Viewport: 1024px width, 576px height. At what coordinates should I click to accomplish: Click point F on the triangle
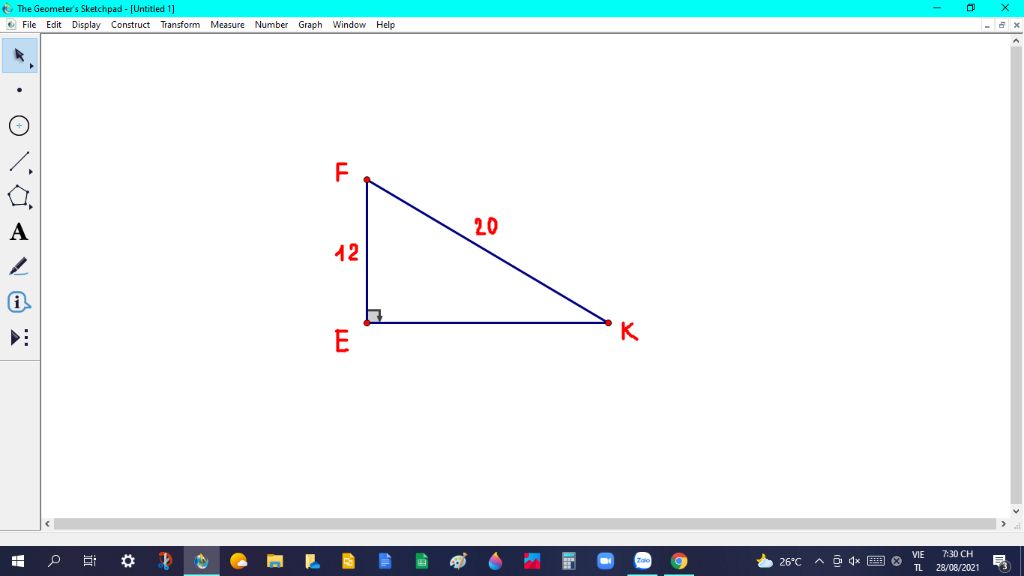coord(367,180)
